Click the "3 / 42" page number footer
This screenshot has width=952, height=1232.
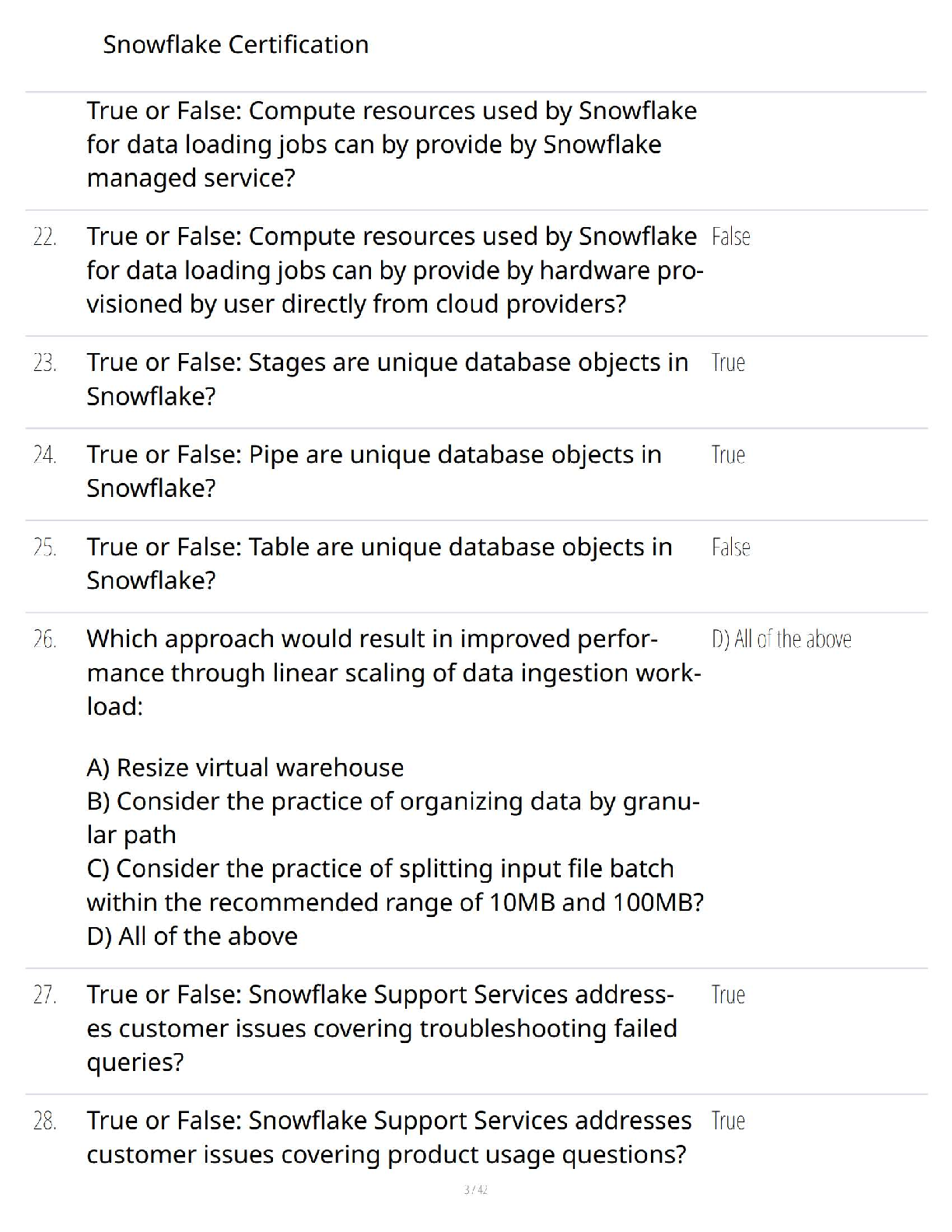[x=475, y=1190]
